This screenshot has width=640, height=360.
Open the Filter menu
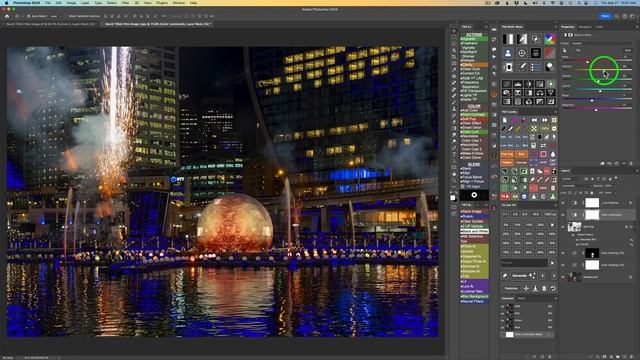(125, 3)
